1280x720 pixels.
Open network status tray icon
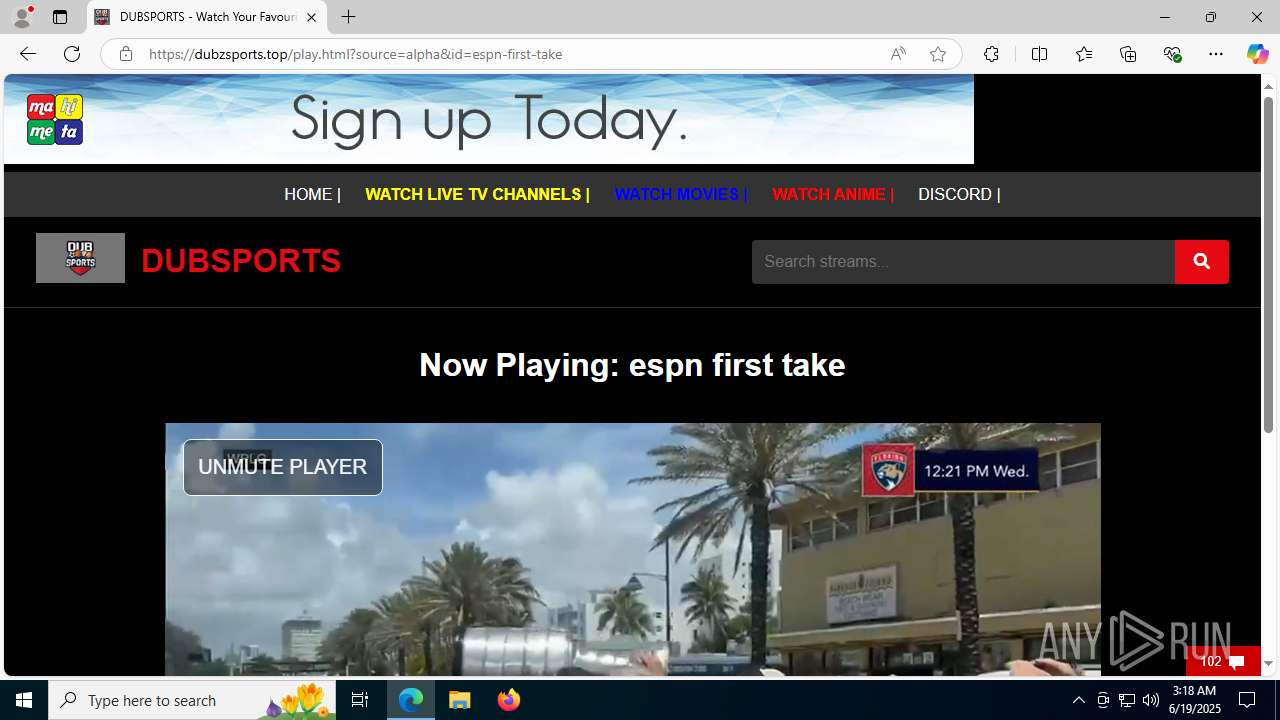point(1127,700)
